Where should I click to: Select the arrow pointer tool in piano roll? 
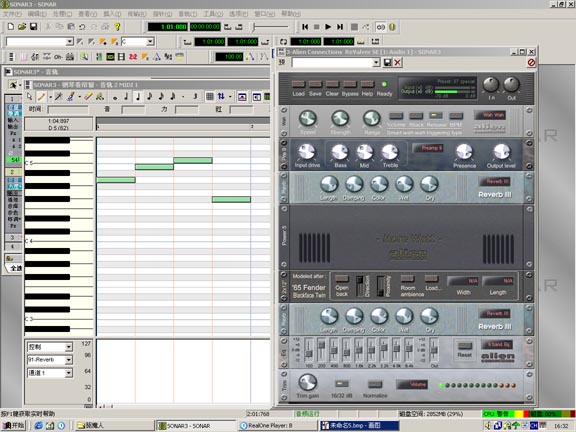click(x=29, y=97)
